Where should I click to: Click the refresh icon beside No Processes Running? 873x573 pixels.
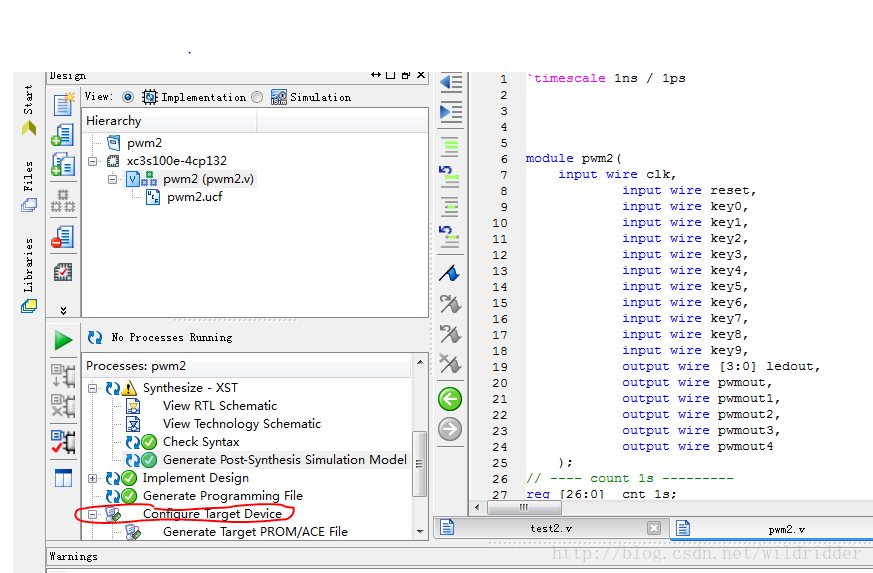tap(95, 337)
